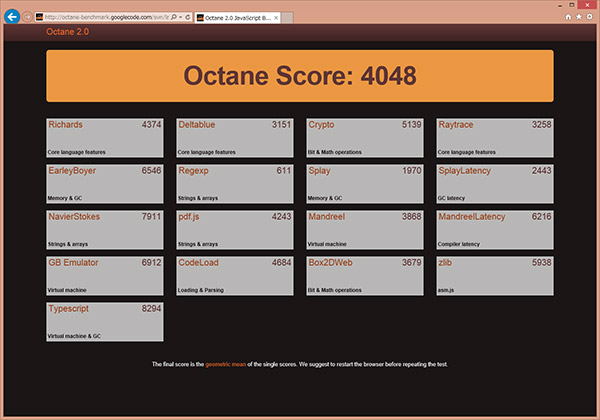Select the Raytrace benchmark tile

pos(495,138)
